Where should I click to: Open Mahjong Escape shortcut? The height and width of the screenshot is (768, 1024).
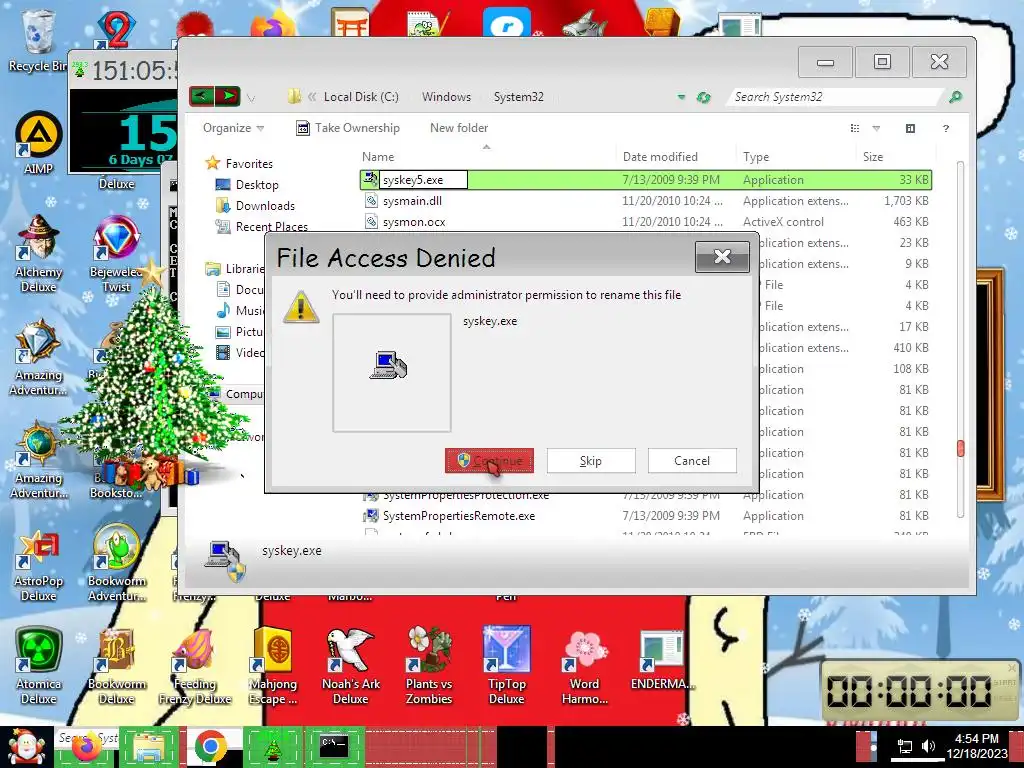[273, 666]
